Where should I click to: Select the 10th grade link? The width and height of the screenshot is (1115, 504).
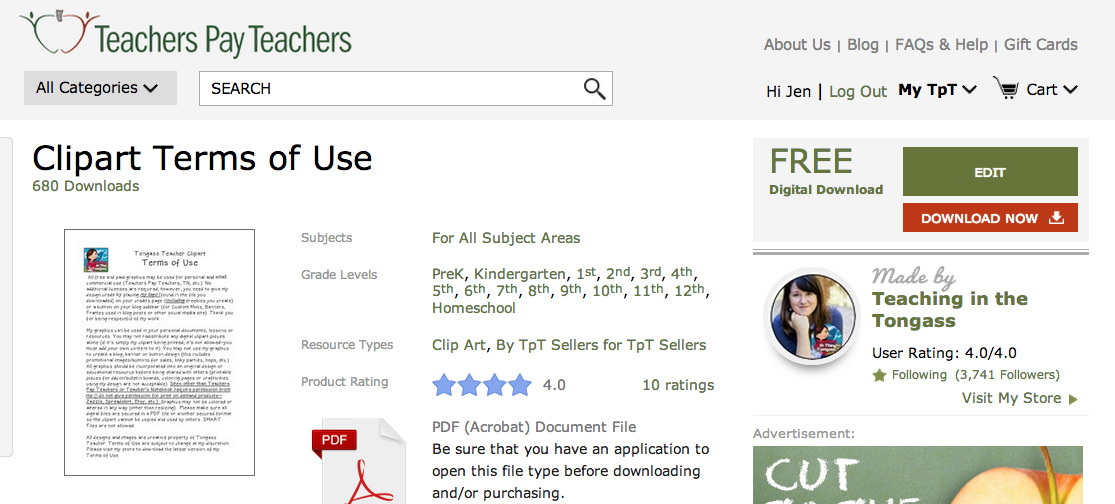[x=607, y=290]
